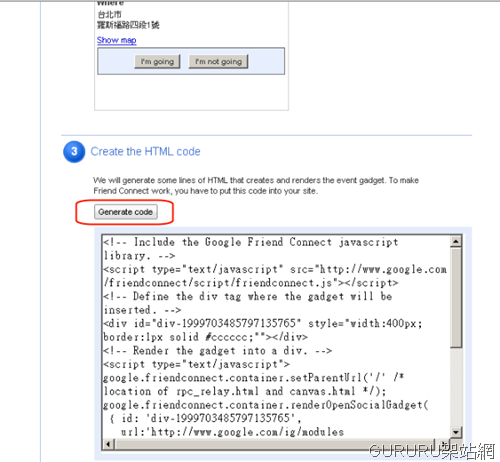Click the Create the HTML code heading
The width and height of the screenshot is (500, 462).
click(145, 152)
